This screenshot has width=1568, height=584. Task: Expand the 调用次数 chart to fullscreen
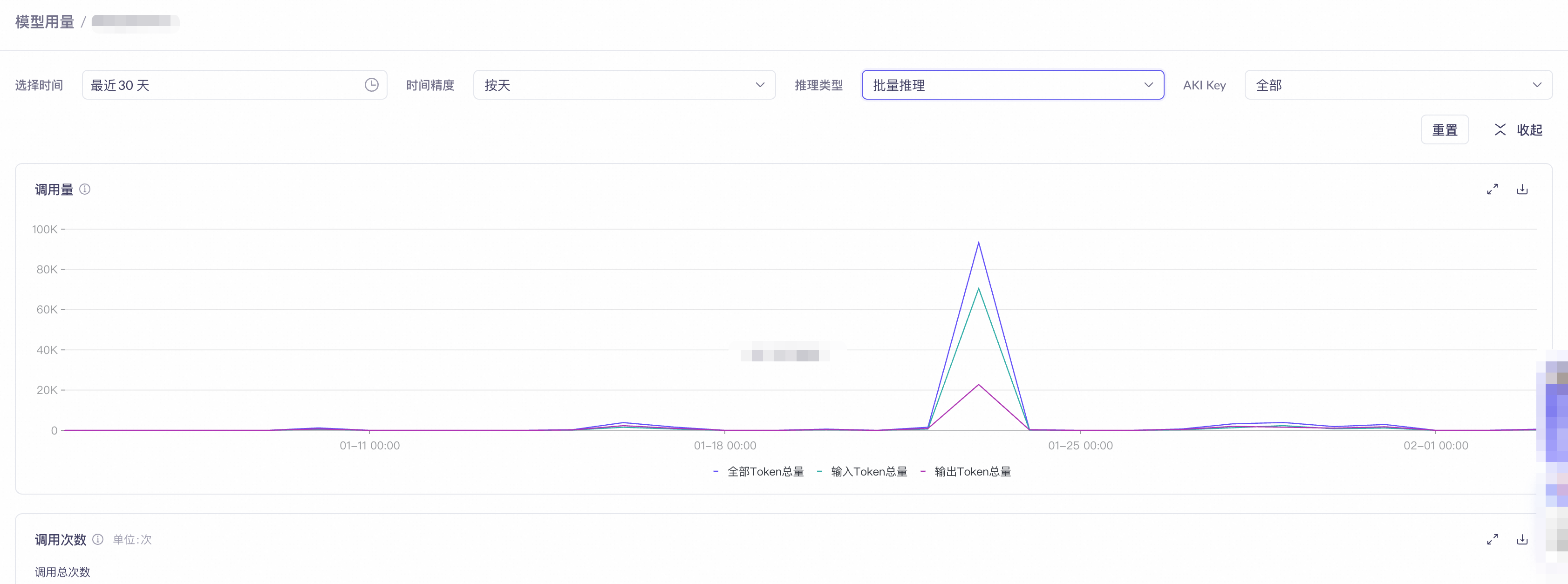click(1492, 539)
